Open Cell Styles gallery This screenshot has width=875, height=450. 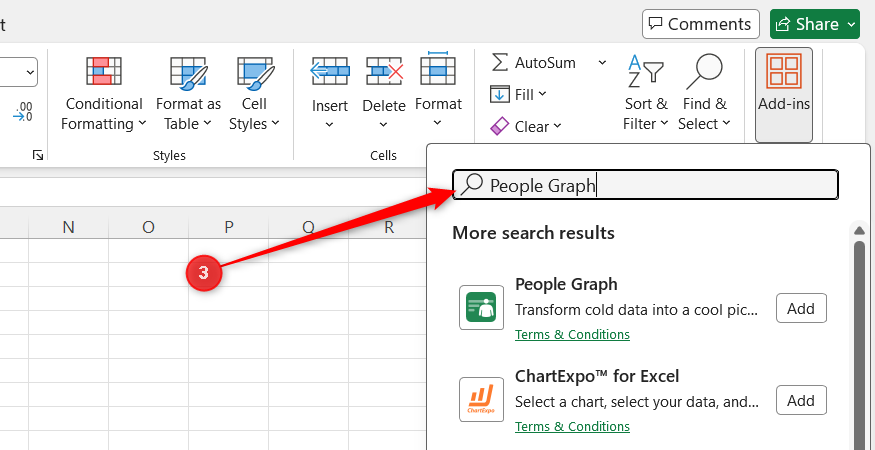[254, 94]
